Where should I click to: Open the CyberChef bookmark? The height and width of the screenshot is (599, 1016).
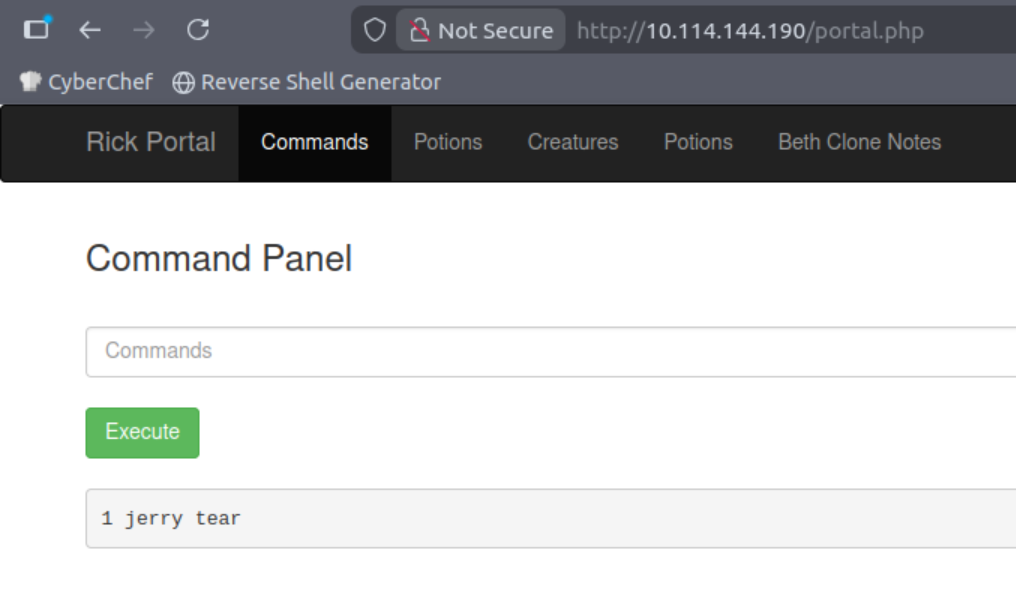(x=86, y=82)
